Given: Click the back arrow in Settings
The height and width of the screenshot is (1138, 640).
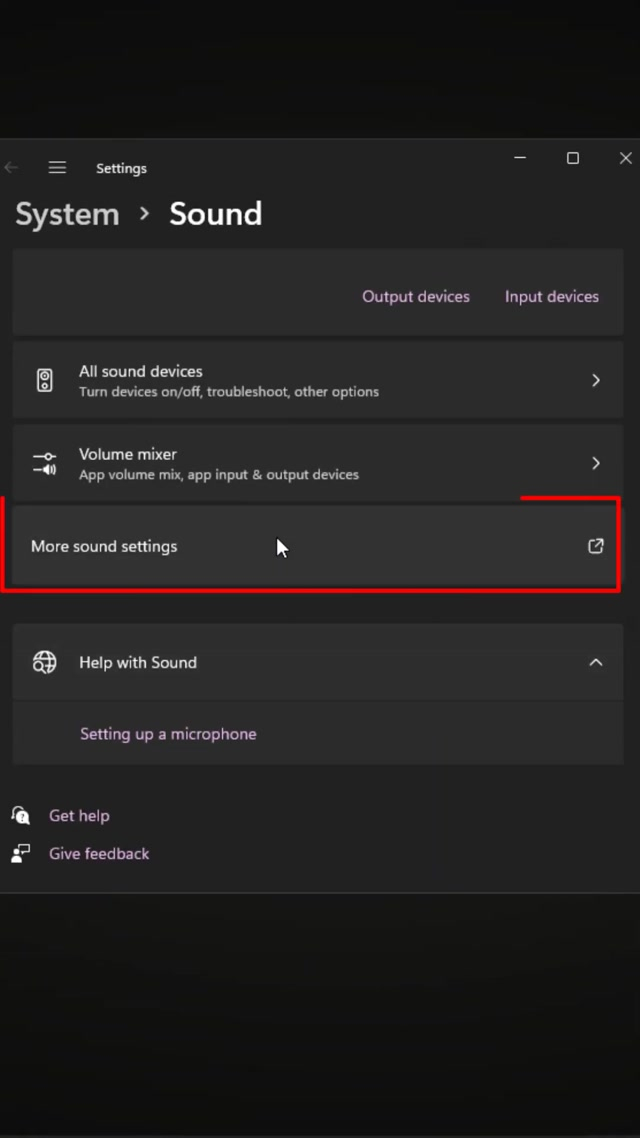Looking at the screenshot, I should [x=11, y=168].
